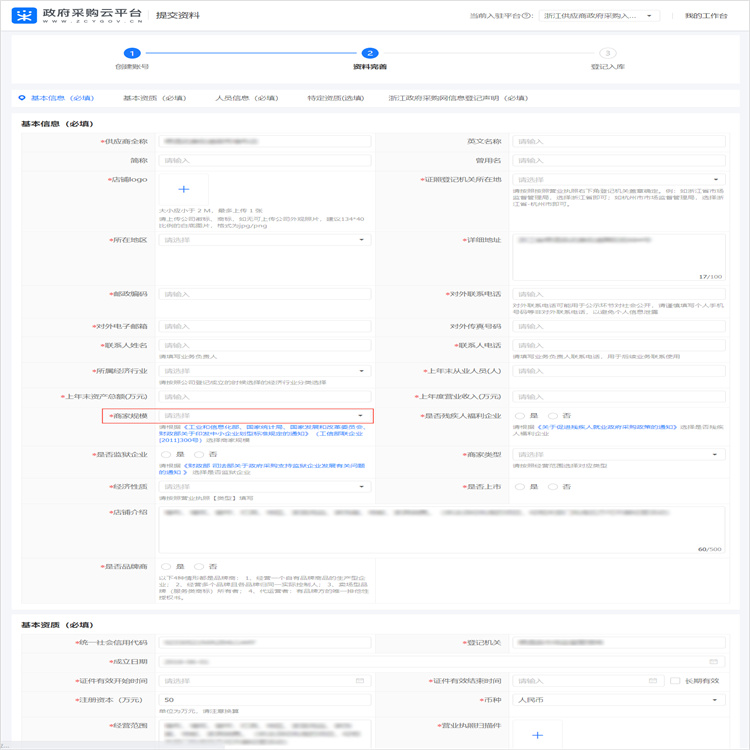
Task: Click plus icon to upload 营业执照扫描件
Action: pyautogui.click(x=537, y=735)
